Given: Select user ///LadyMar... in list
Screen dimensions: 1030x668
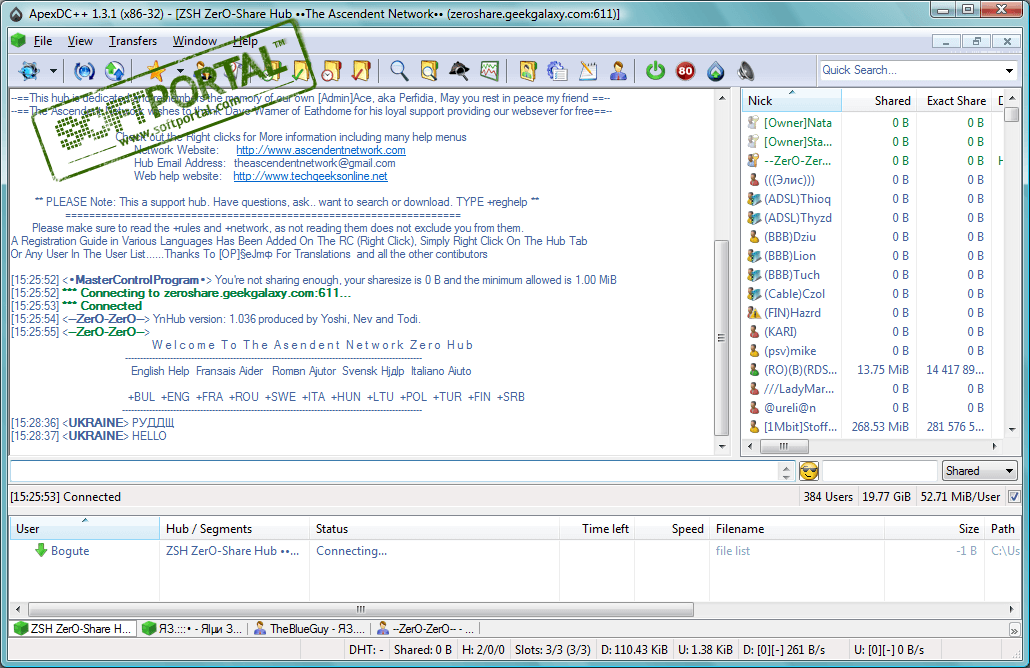Looking at the screenshot, I should point(799,390).
